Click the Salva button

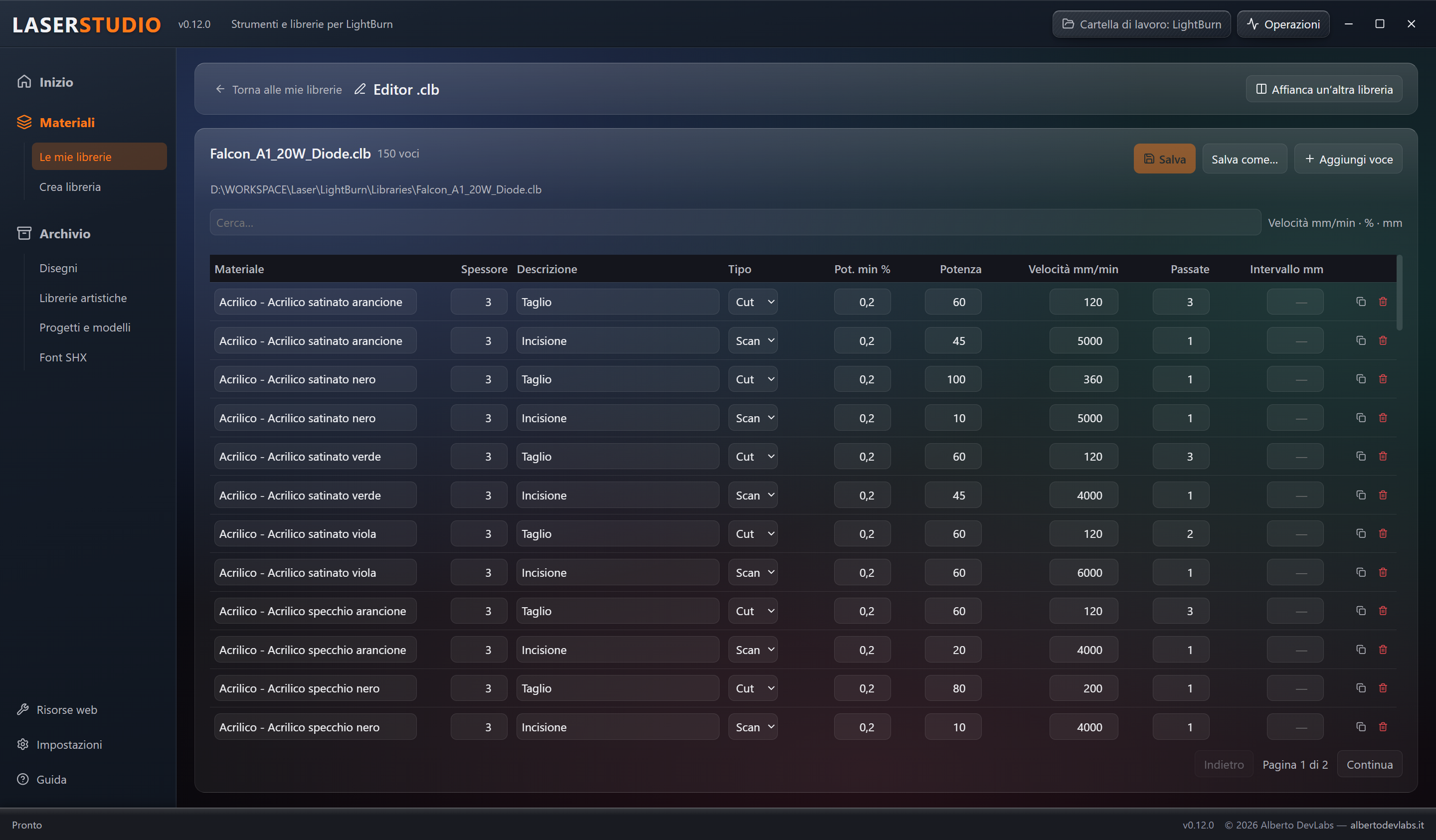coord(1164,159)
